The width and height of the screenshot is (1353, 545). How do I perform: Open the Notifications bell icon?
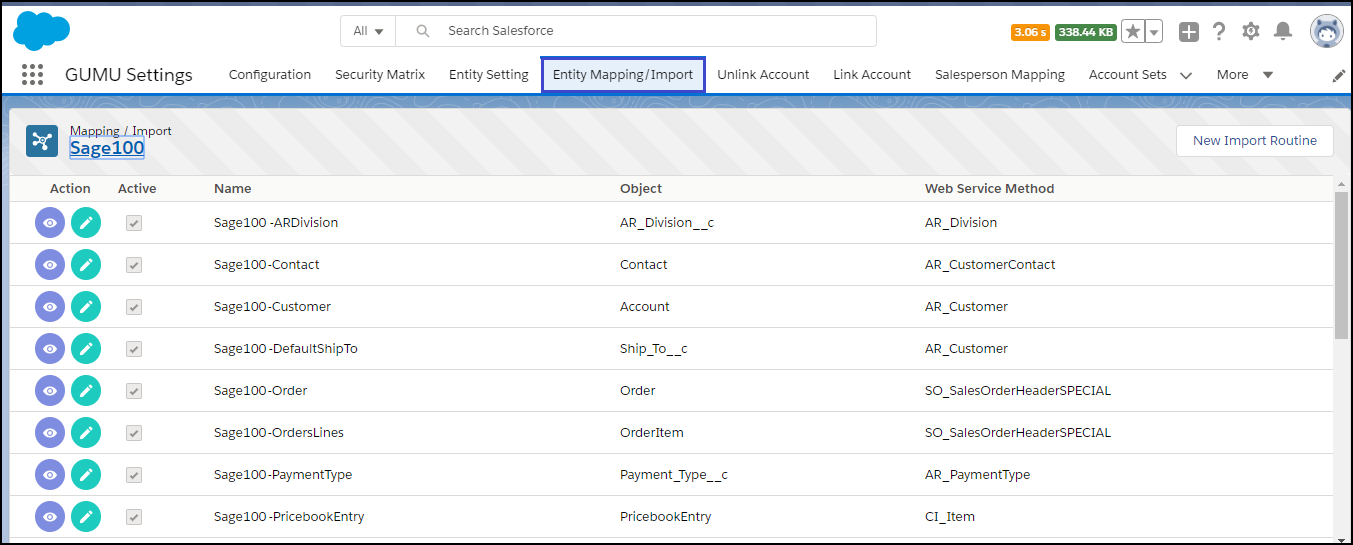click(x=1283, y=32)
